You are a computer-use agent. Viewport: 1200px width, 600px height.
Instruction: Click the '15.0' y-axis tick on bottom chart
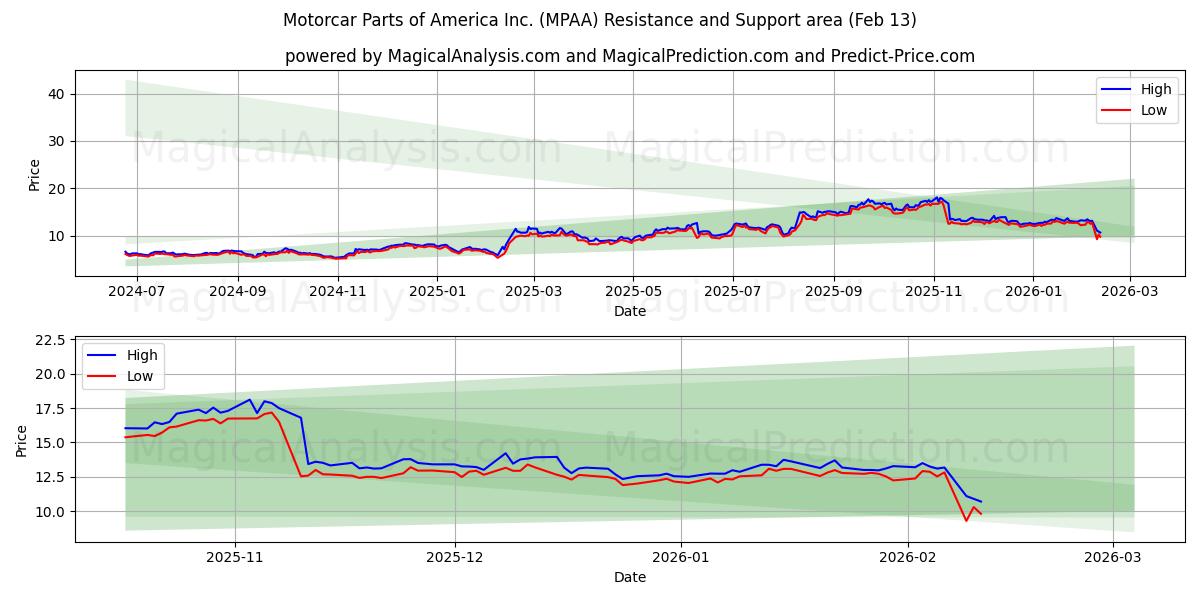(52, 443)
